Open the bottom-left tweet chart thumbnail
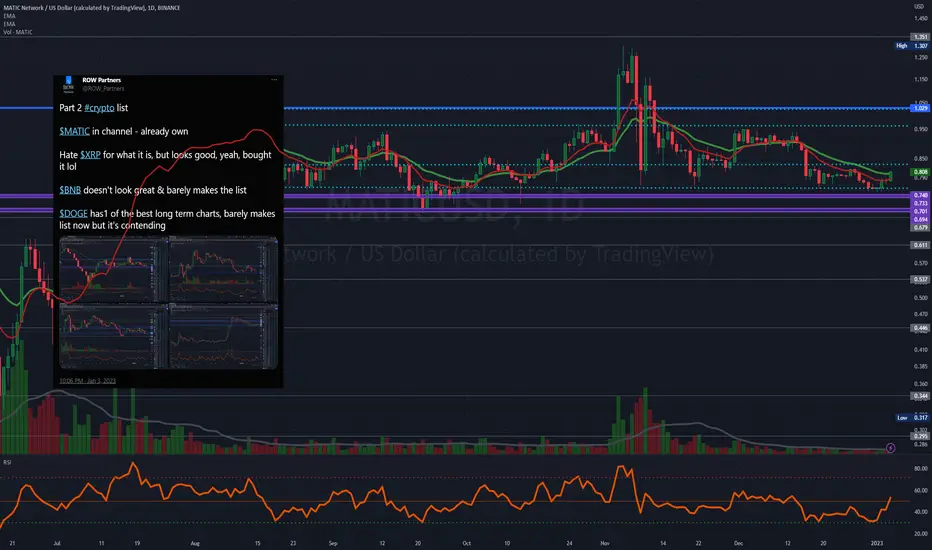 point(114,337)
